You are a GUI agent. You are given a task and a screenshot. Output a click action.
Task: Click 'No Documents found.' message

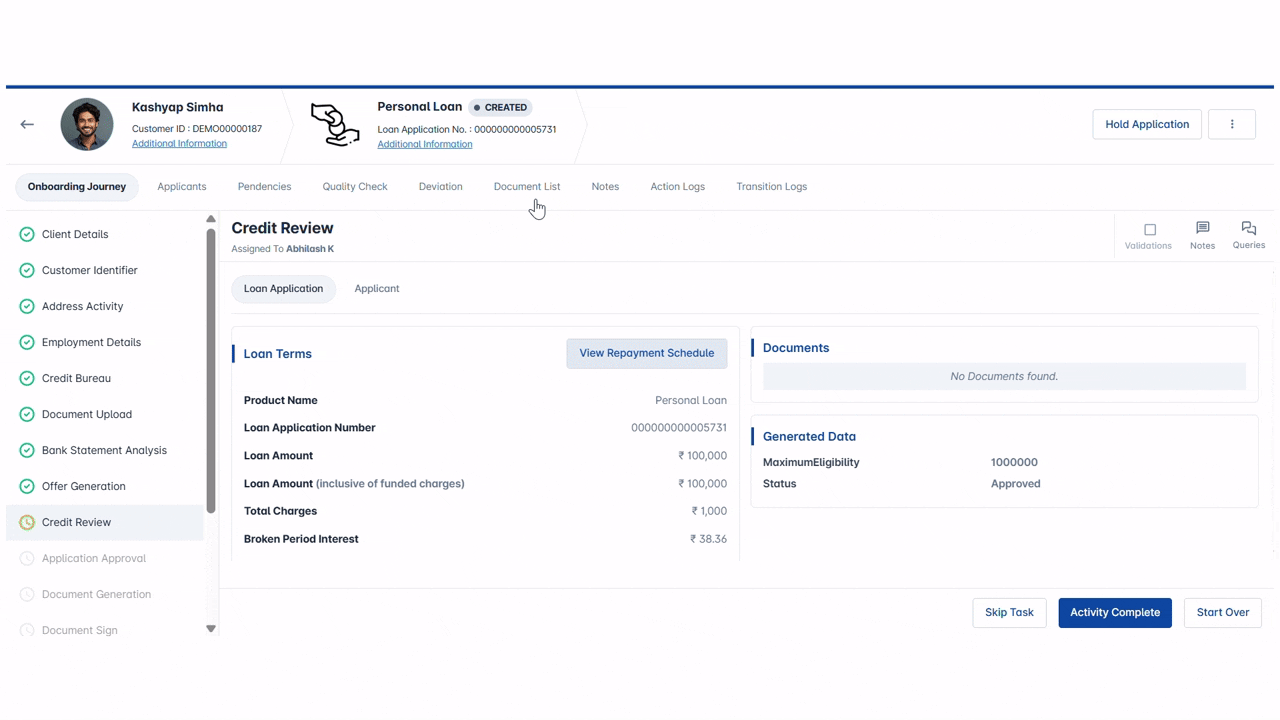1004,376
